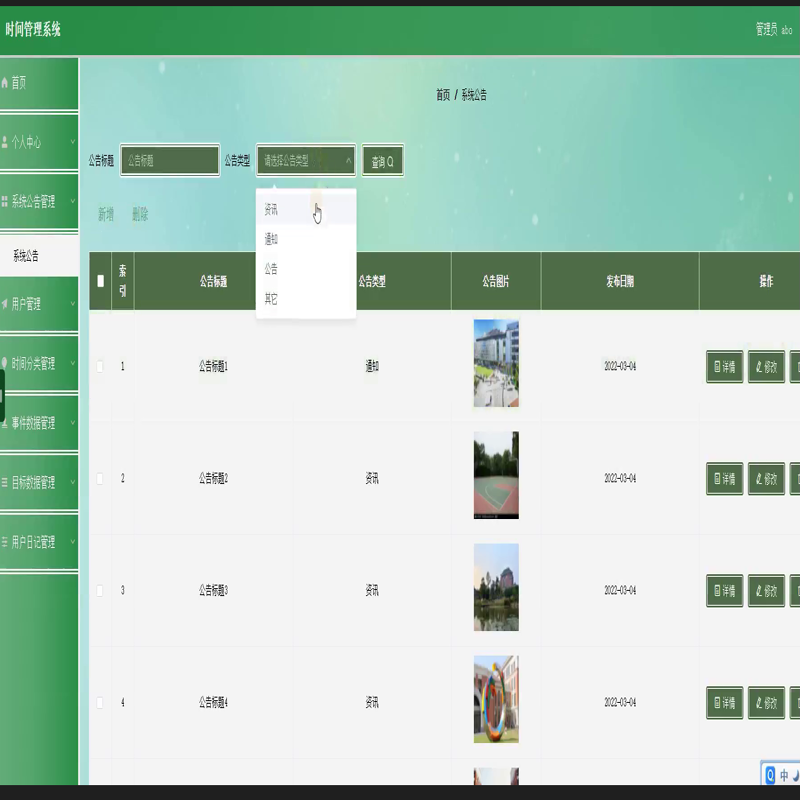Open the 首页 sidebar item

tap(39, 83)
